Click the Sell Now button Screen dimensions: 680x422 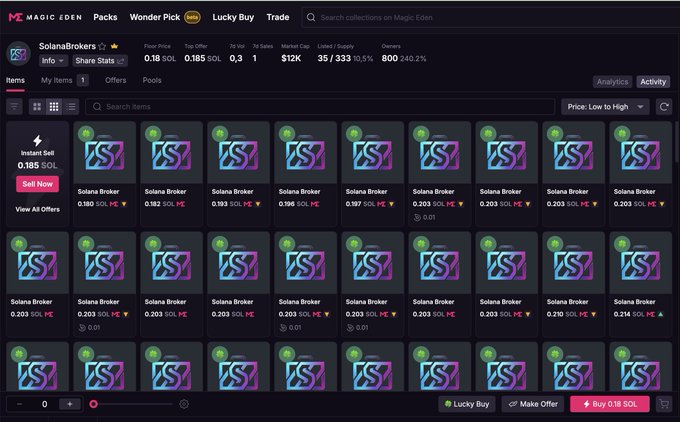coord(38,184)
